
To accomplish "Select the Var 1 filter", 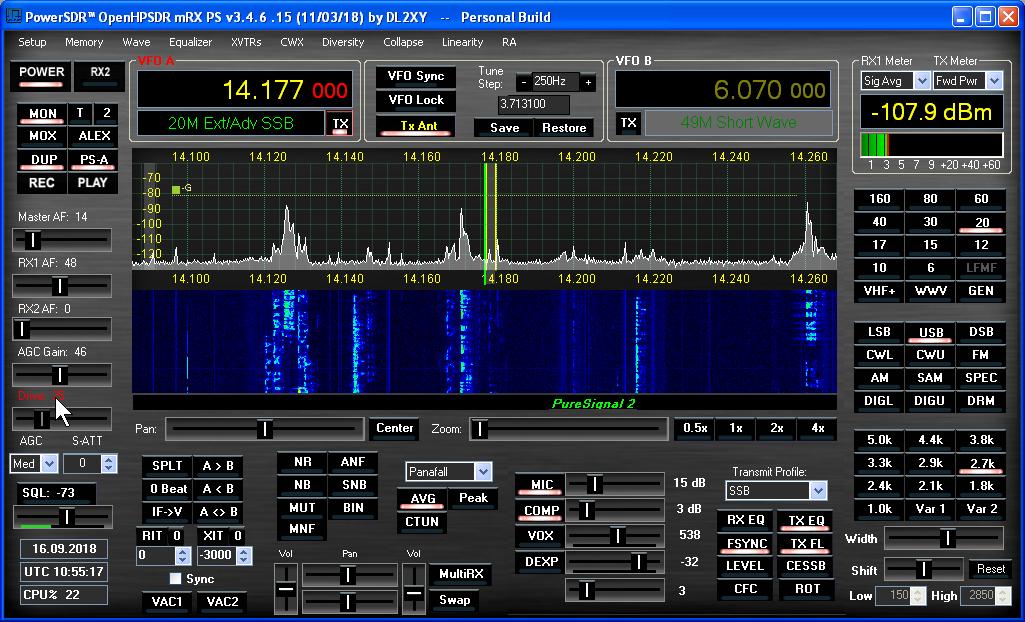I will pyautogui.click(x=930, y=509).
